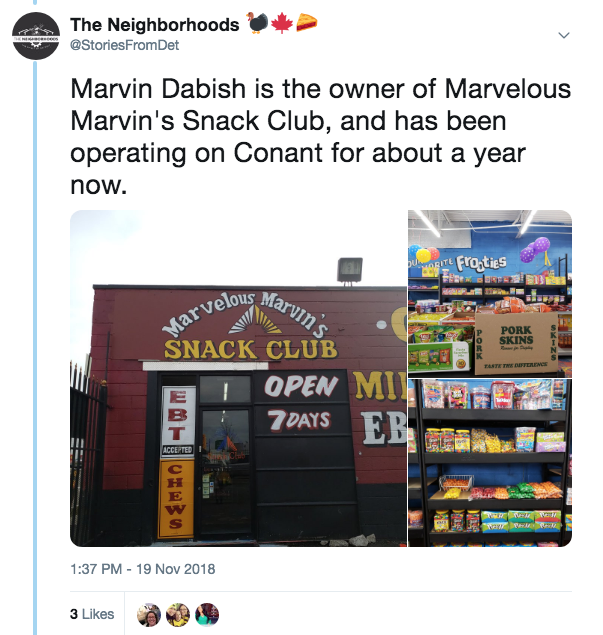Open the 1:37 PM - 19 Nov 2018 timestamp

pyautogui.click(x=143, y=569)
